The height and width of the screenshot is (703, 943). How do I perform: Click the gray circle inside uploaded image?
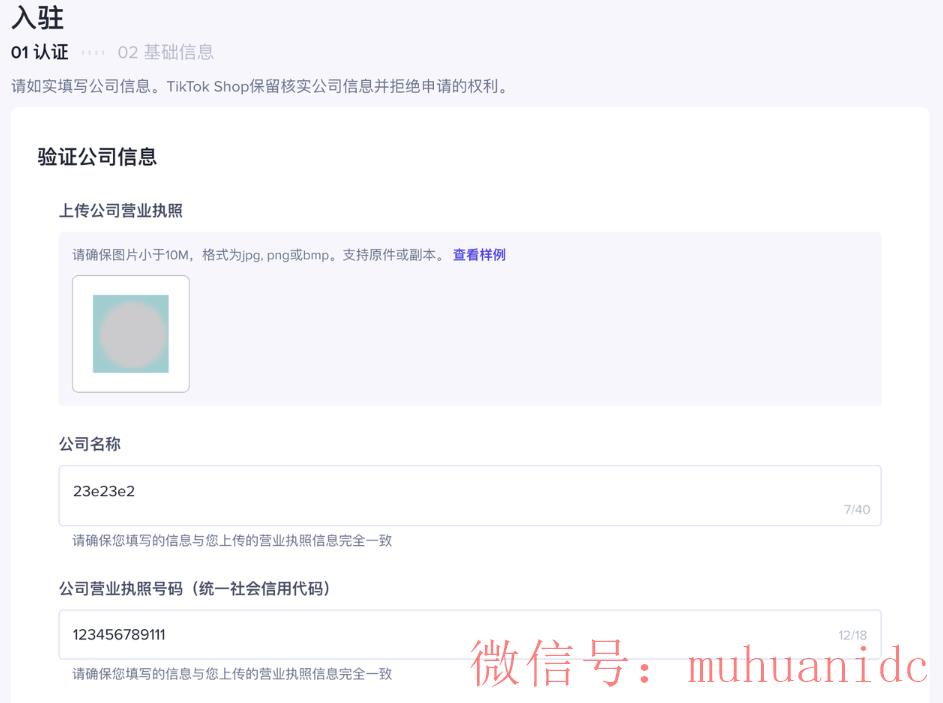tap(133, 335)
